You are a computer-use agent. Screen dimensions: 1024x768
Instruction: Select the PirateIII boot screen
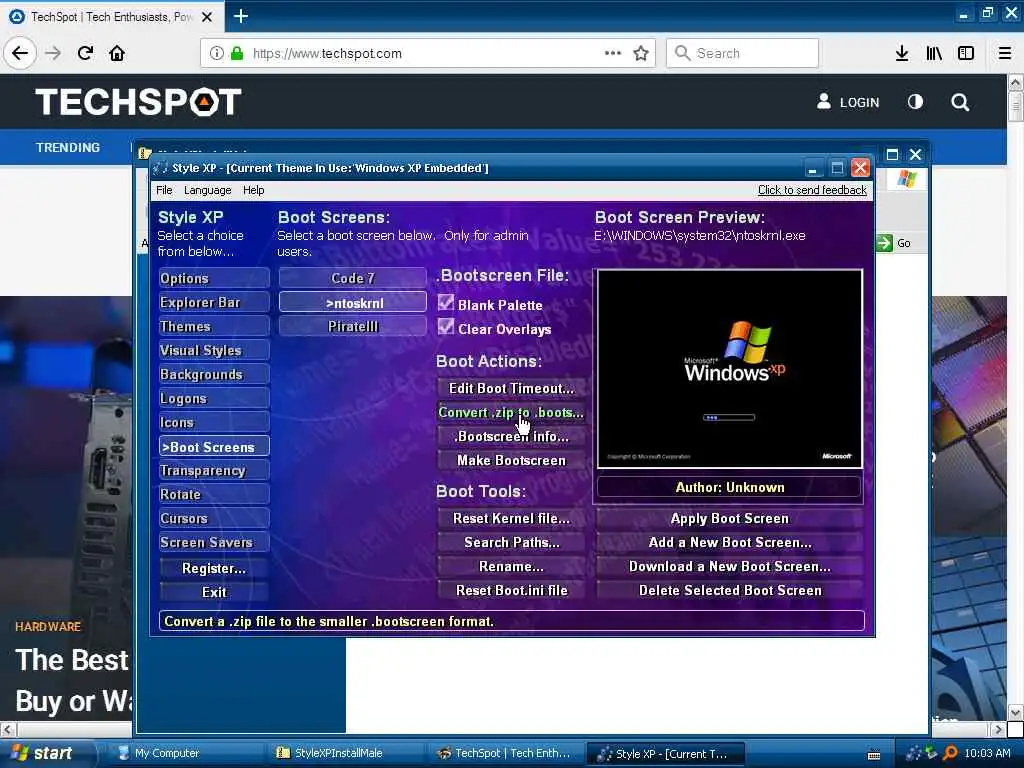[353, 327]
